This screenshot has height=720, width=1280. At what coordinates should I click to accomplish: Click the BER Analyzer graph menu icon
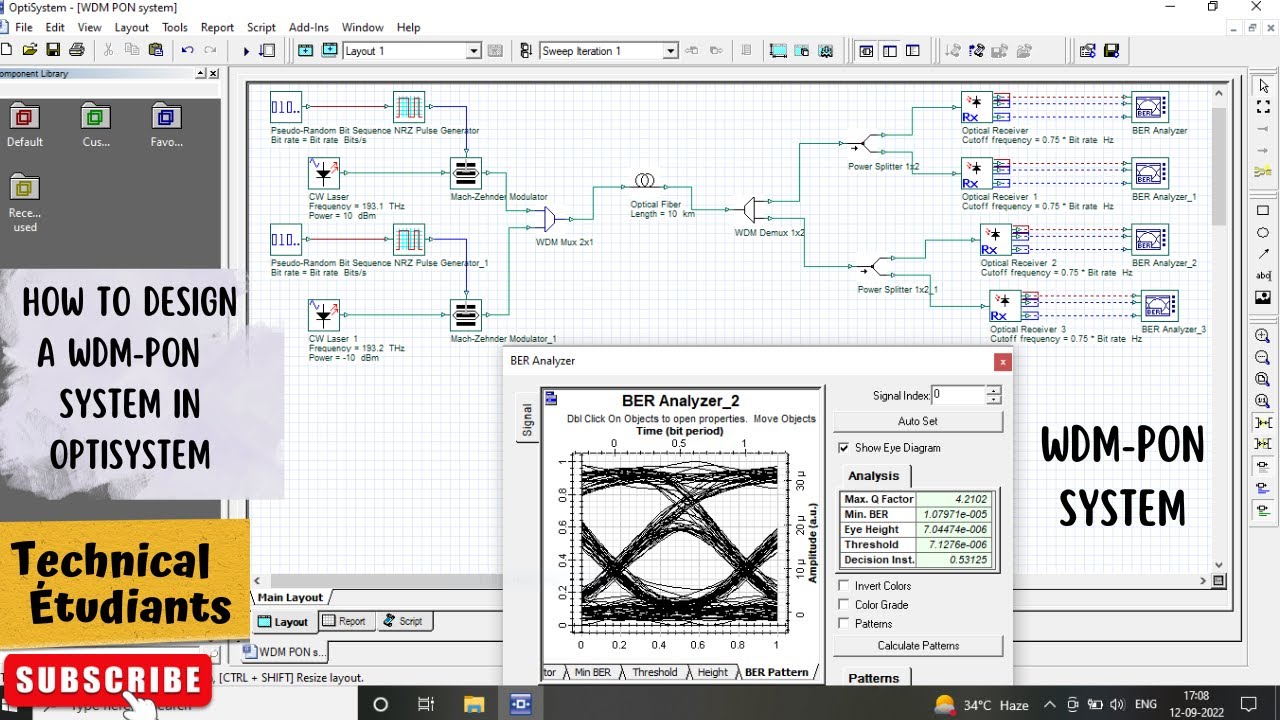551,399
